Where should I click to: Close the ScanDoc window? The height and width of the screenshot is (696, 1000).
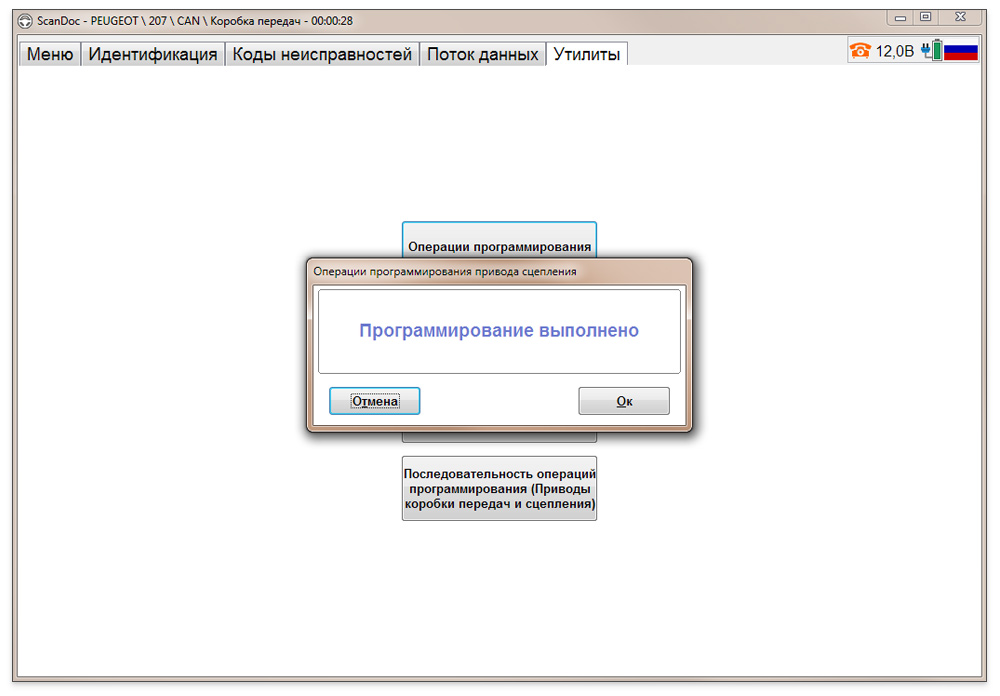pyautogui.click(x=960, y=17)
